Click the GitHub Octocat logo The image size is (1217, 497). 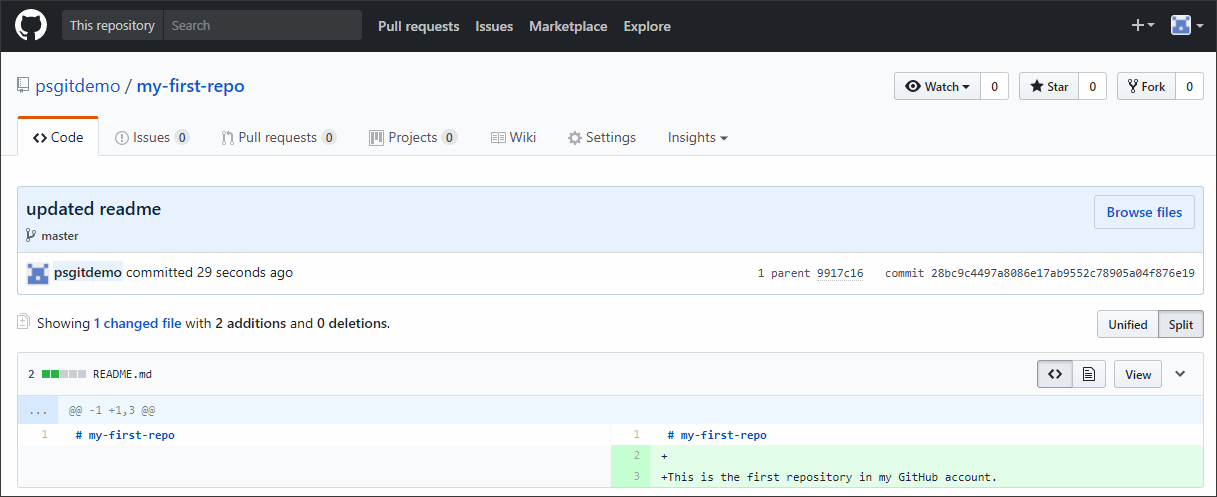pos(31,26)
